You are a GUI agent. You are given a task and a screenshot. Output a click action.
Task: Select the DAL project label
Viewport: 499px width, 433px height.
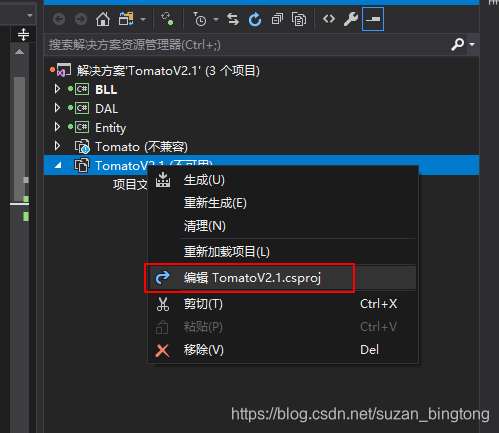point(107,109)
